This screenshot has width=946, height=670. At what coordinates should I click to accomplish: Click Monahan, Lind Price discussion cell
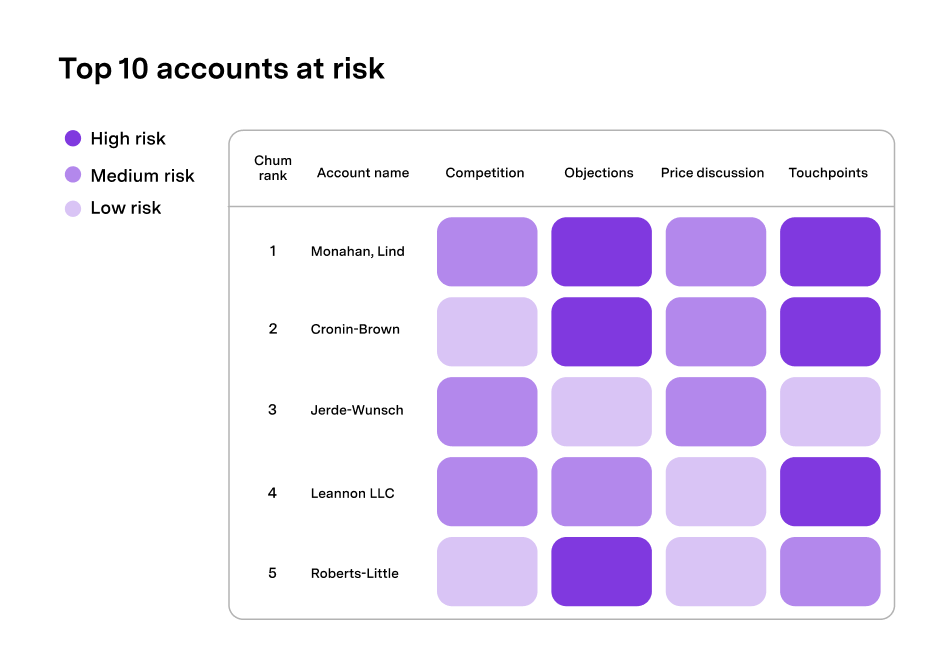pos(716,252)
